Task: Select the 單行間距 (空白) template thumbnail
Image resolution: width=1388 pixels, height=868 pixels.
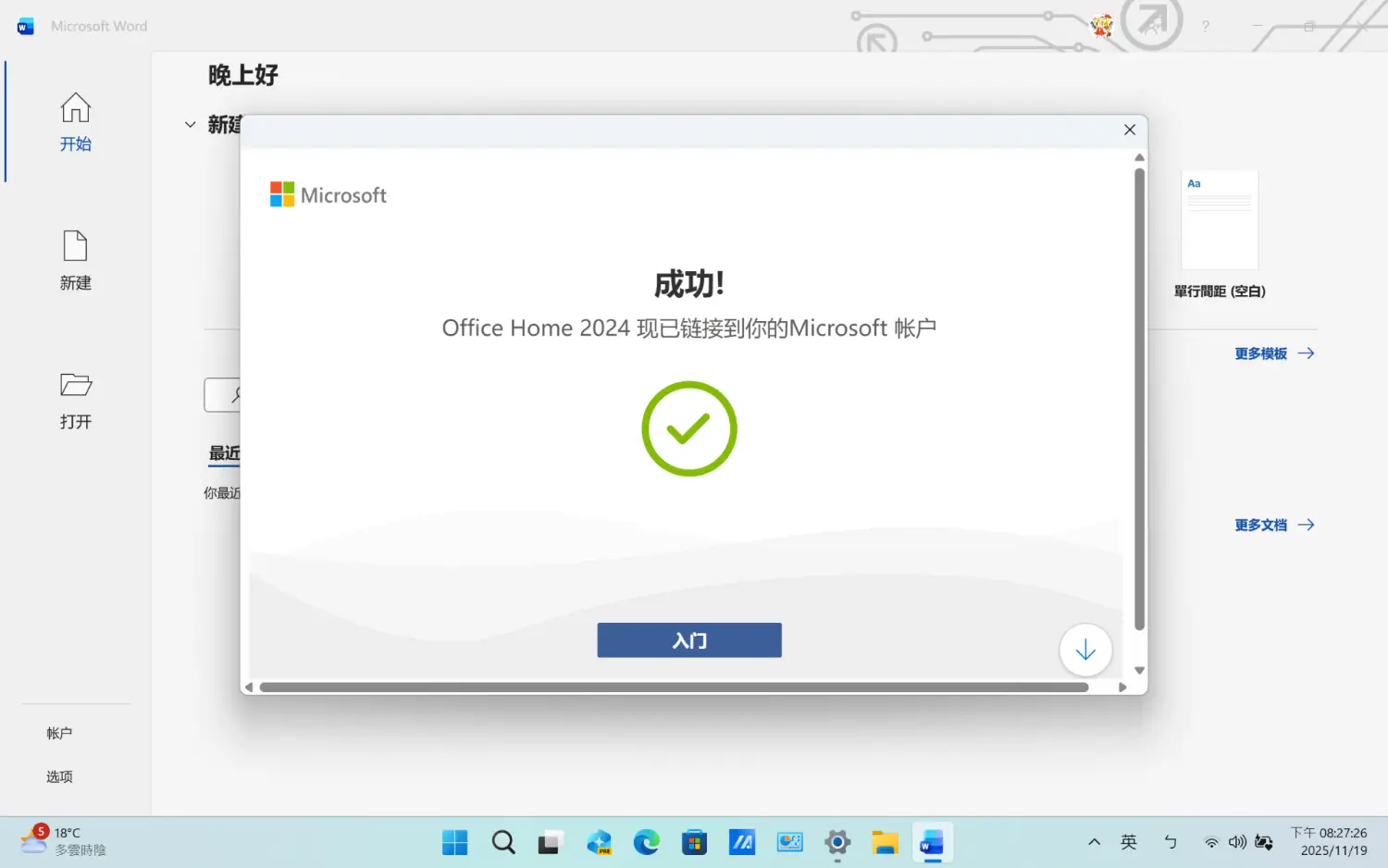Action: point(1219,220)
